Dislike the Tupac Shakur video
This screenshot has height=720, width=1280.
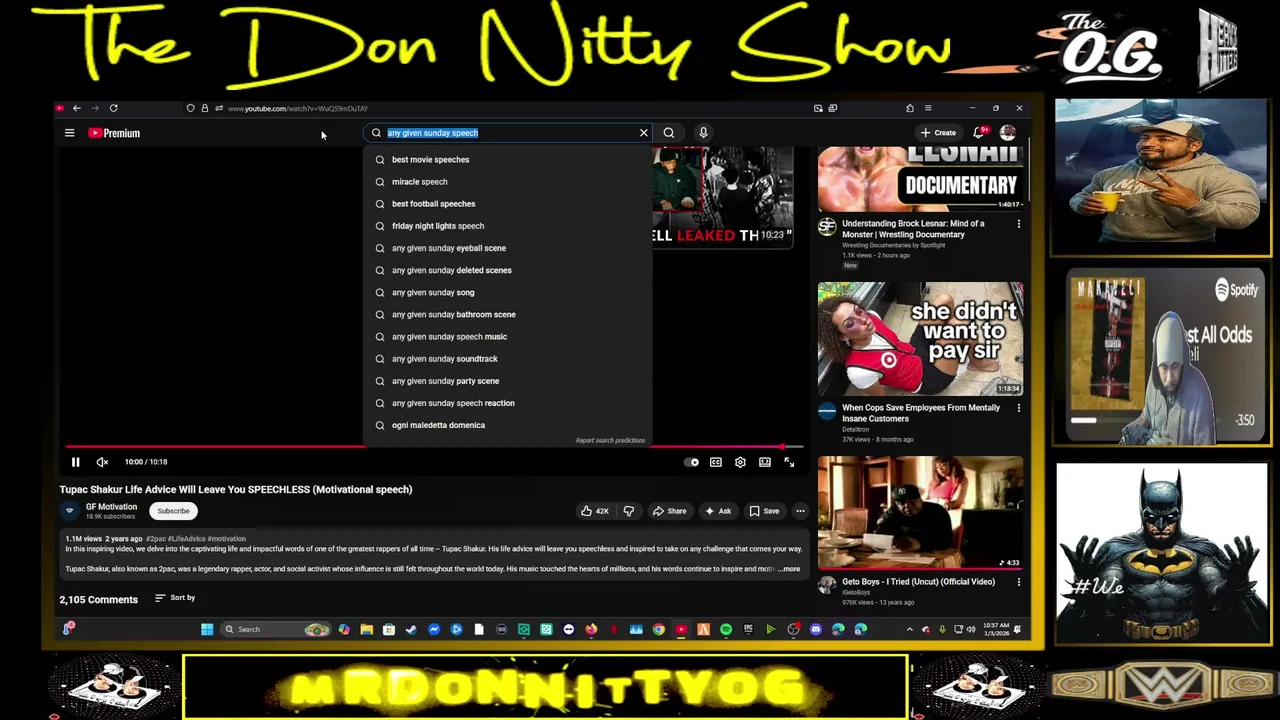pos(629,511)
